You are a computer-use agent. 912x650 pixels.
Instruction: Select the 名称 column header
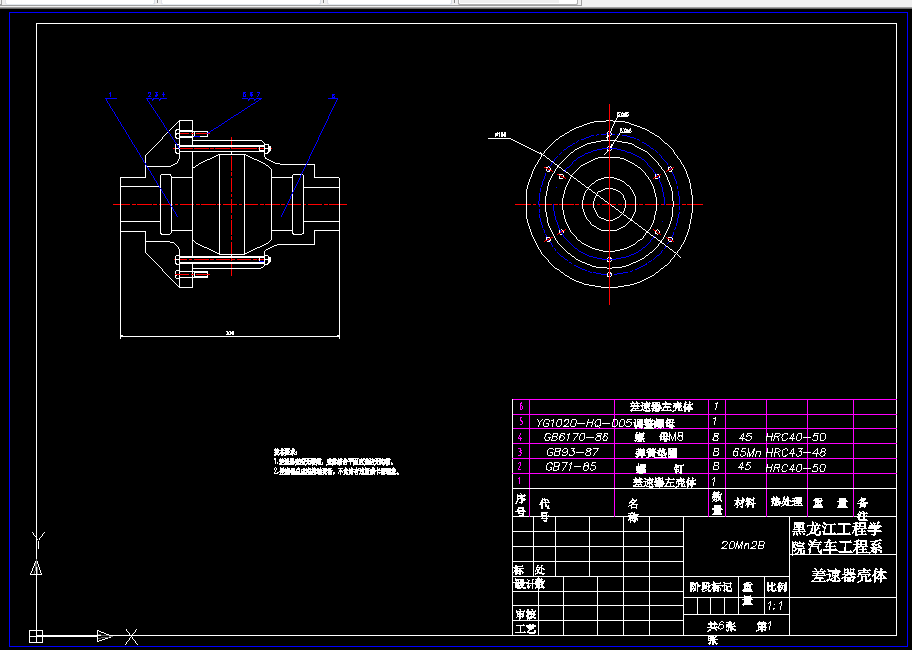[x=633, y=511]
